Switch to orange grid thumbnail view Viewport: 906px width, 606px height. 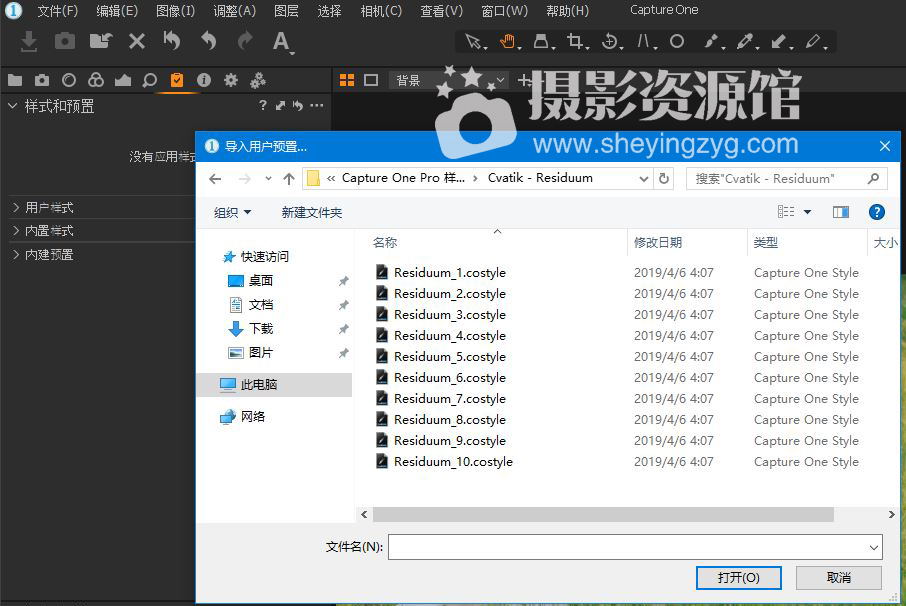[x=347, y=80]
